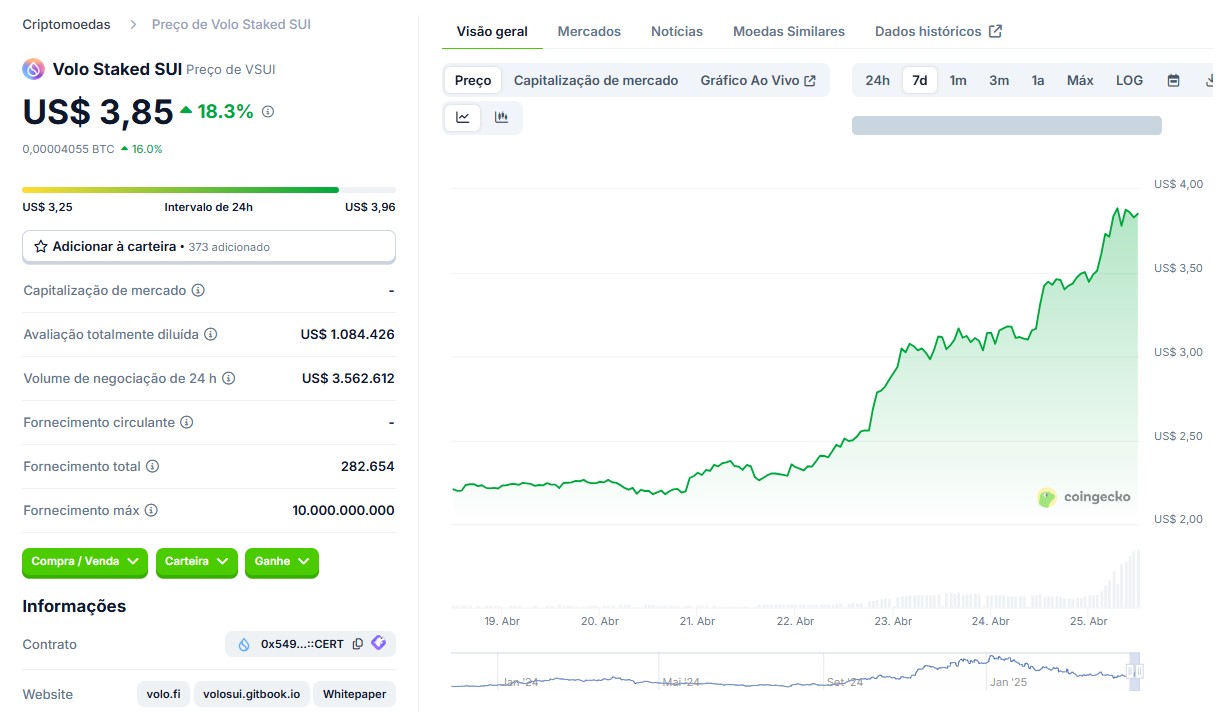This screenshot has width=1227, height=712.
Task: Click the historical mini chart navigator
Action: point(797,671)
